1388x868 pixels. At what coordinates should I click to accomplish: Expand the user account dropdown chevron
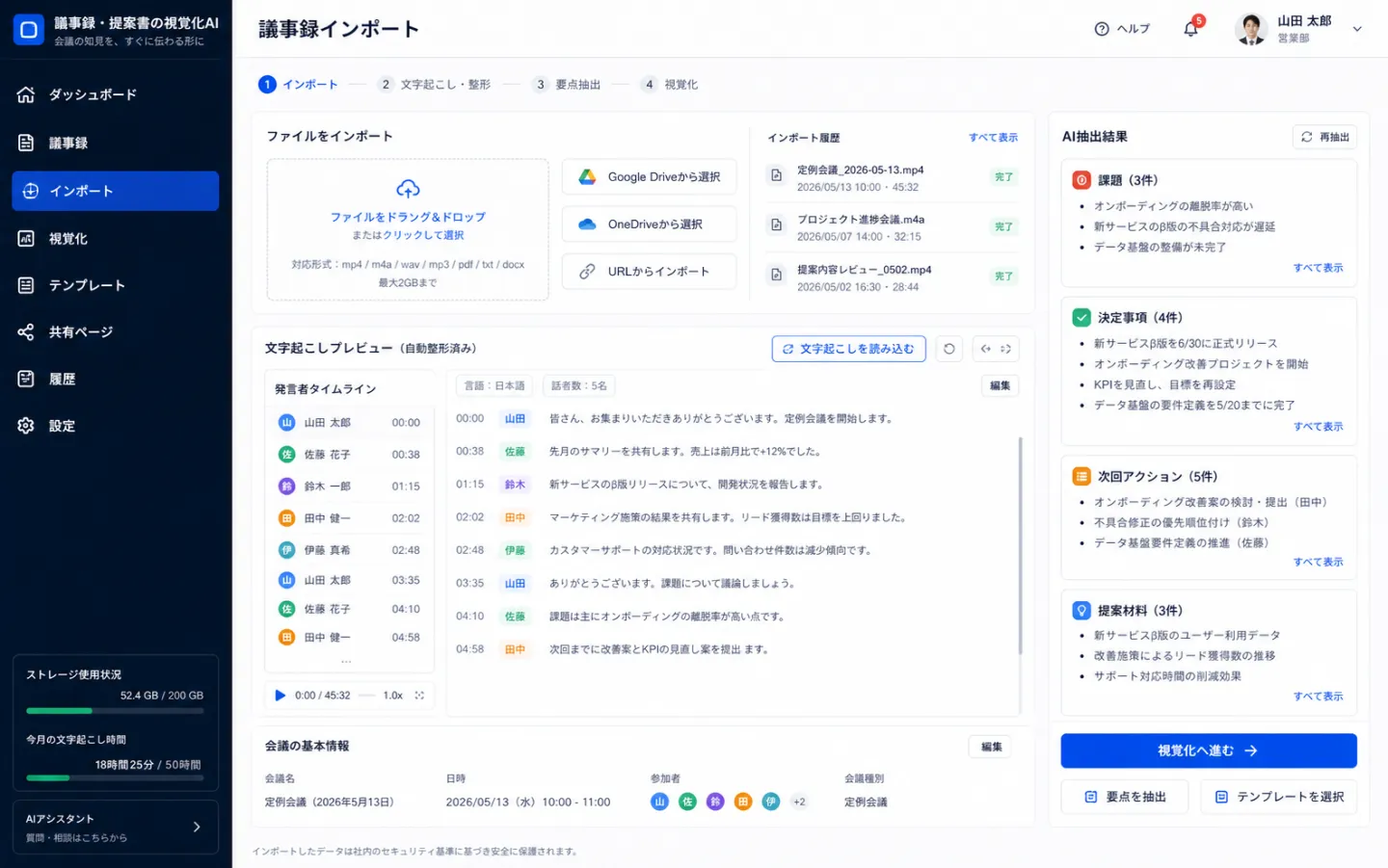[x=1357, y=29]
